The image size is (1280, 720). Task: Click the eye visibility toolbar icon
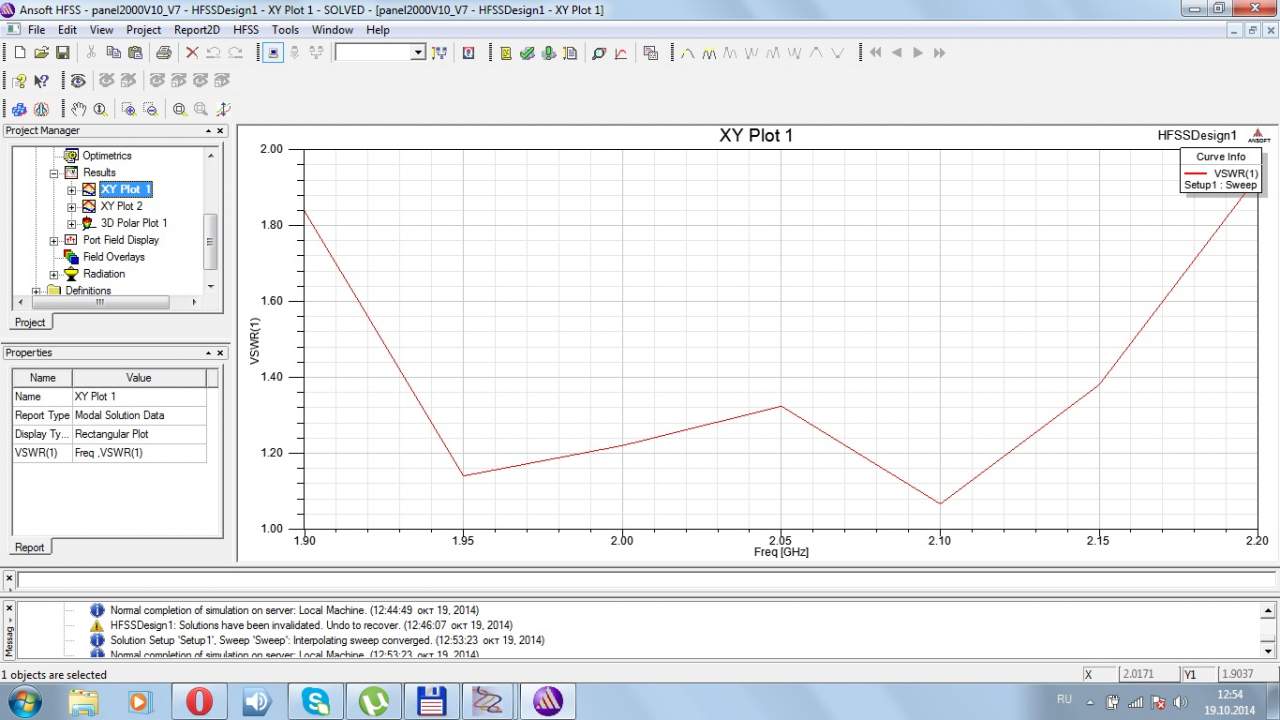(78, 81)
